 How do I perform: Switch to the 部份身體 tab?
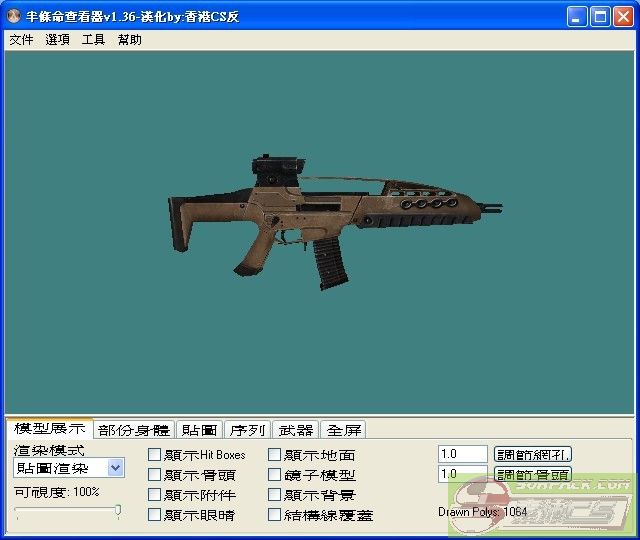click(134, 430)
